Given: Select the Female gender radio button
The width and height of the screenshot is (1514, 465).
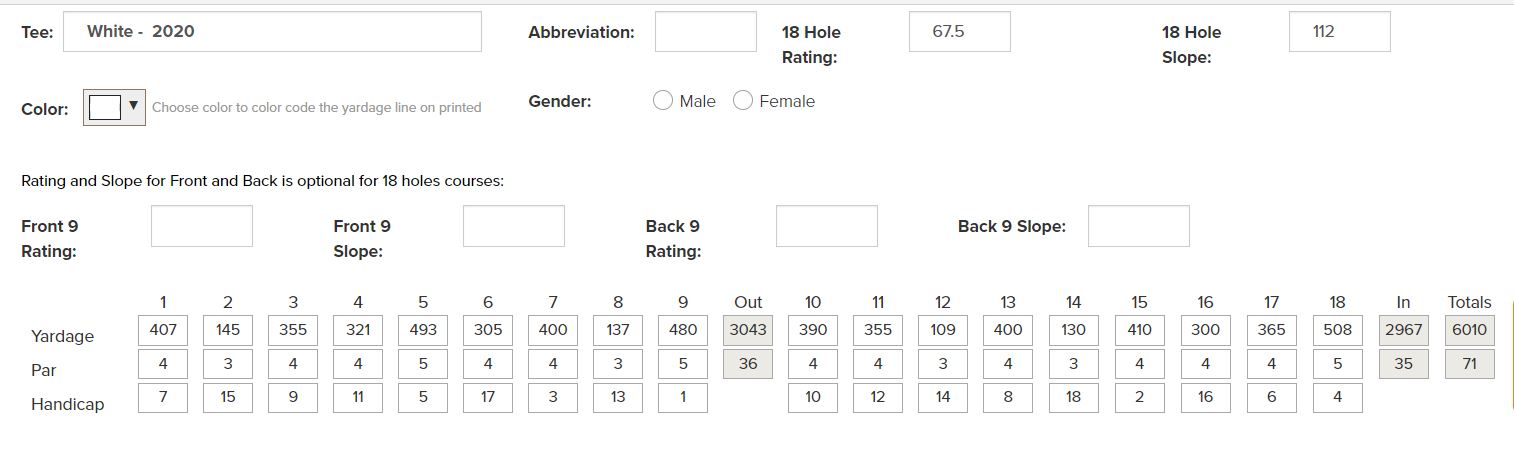Looking at the screenshot, I should (x=743, y=101).
